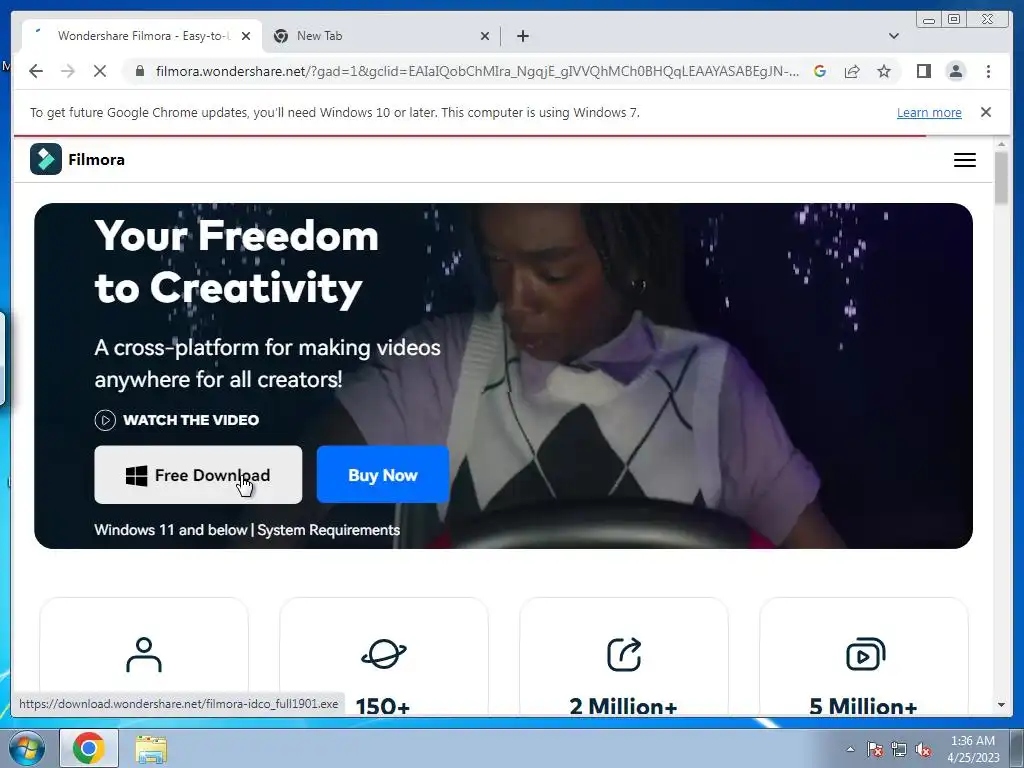Click the '5 Million+' statistic text
This screenshot has width=1024, height=768.
(x=863, y=706)
